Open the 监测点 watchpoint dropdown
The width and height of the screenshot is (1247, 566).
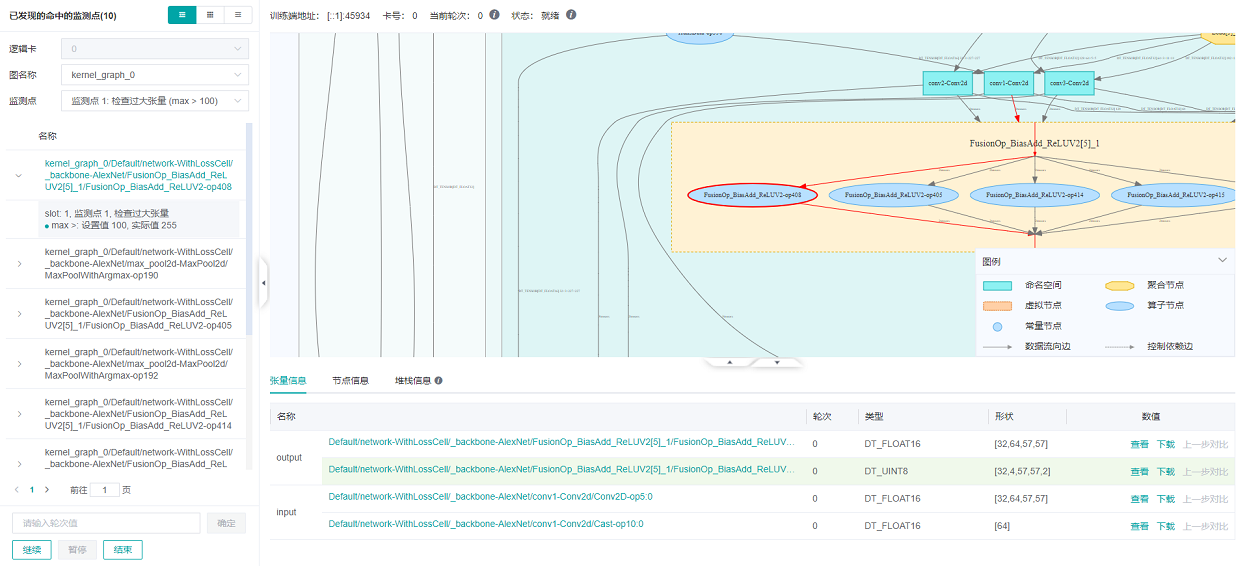(x=154, y=101)
